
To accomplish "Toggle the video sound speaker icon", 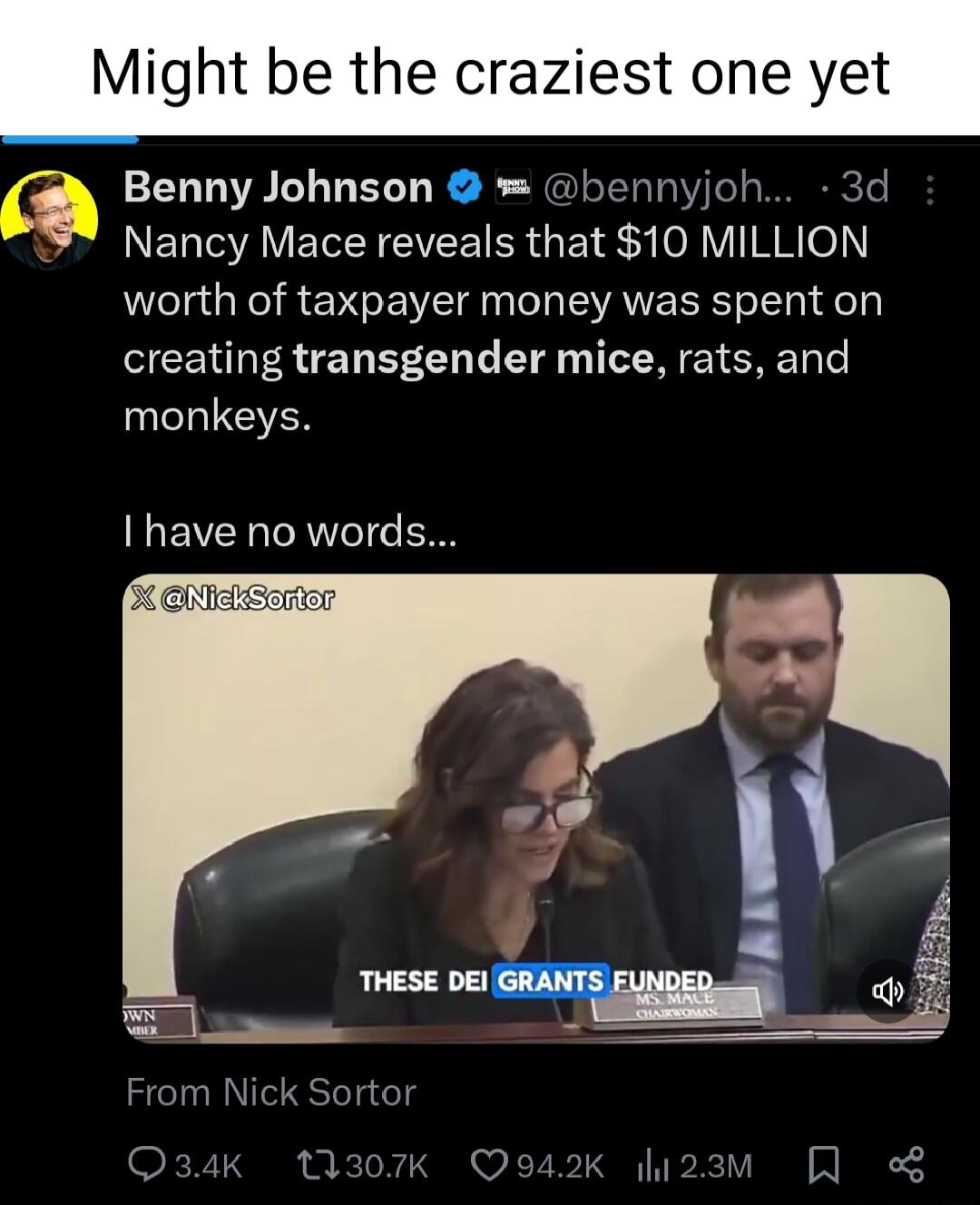I will (x=887, y=992).
